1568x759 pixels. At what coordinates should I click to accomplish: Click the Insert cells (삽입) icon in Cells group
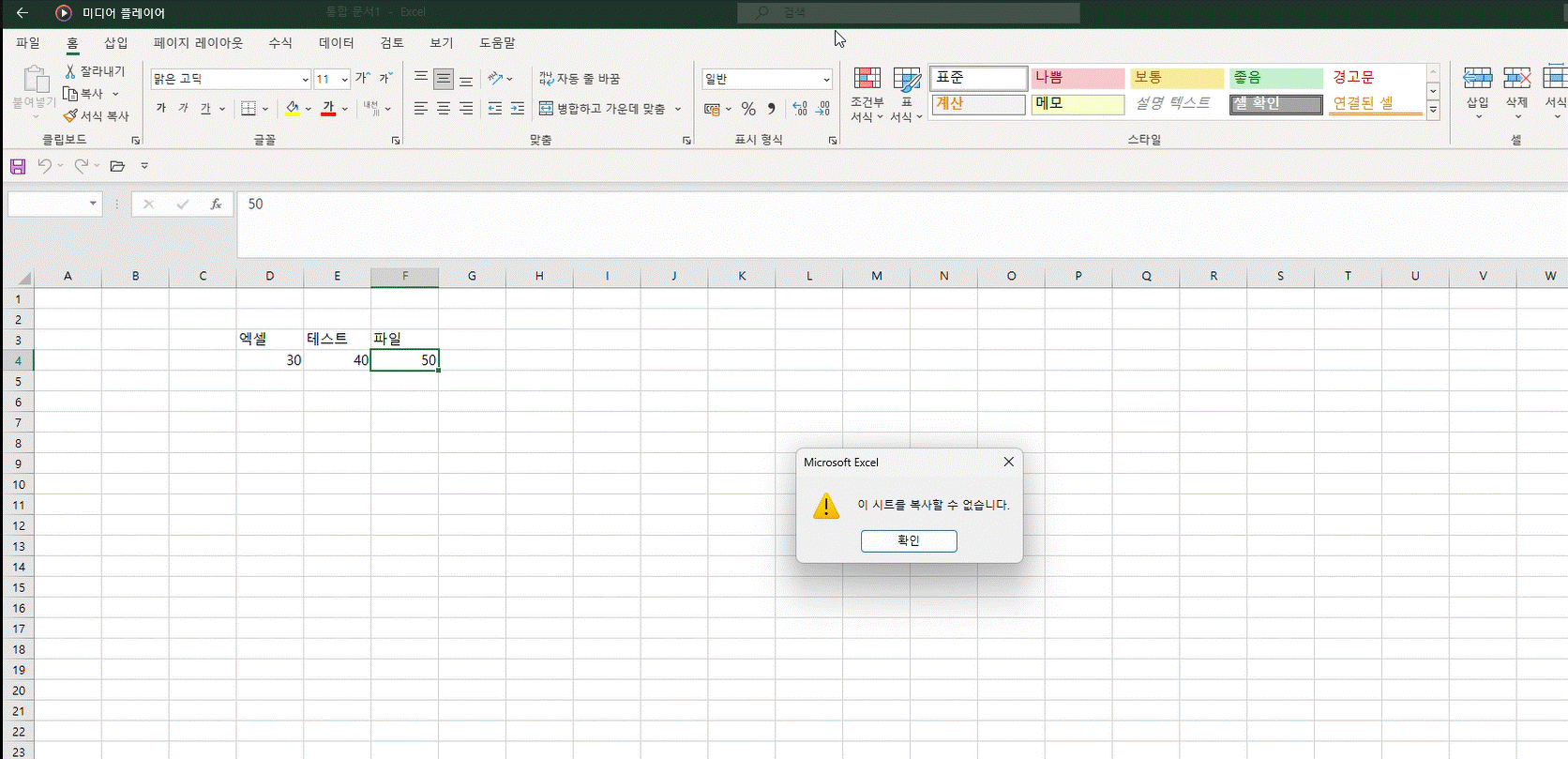click(1477, 79)
